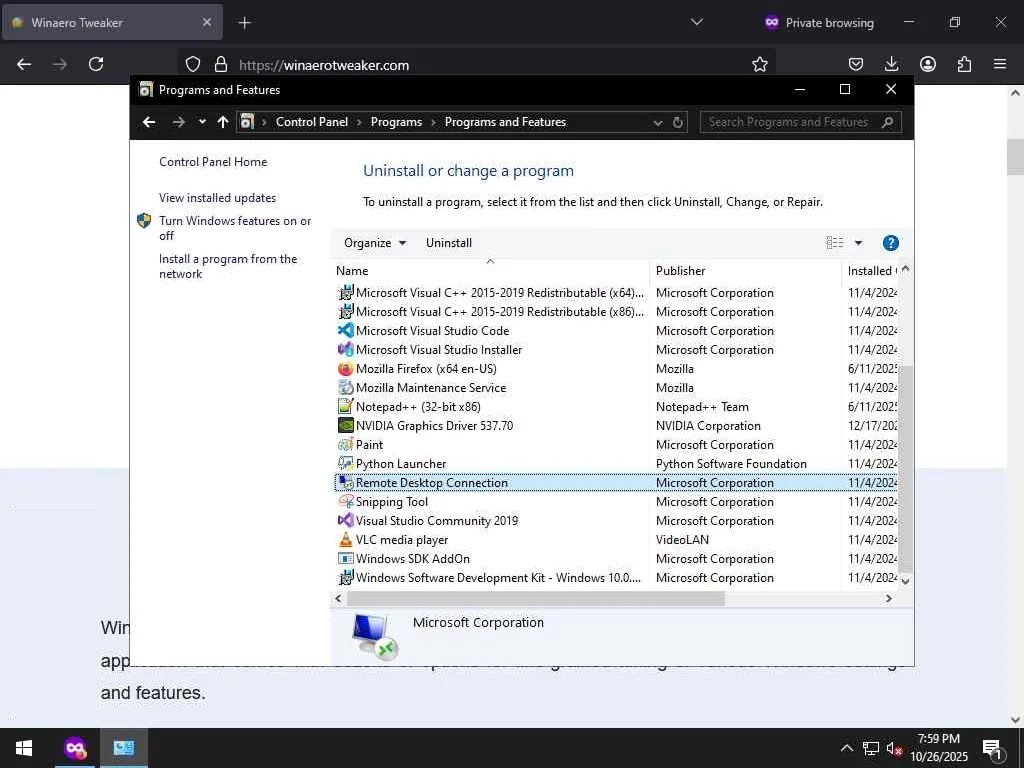This screenshot has height=768, width=1024.
Task: Open Firefox extensions puzzle icon
Action: pos(964,64)
